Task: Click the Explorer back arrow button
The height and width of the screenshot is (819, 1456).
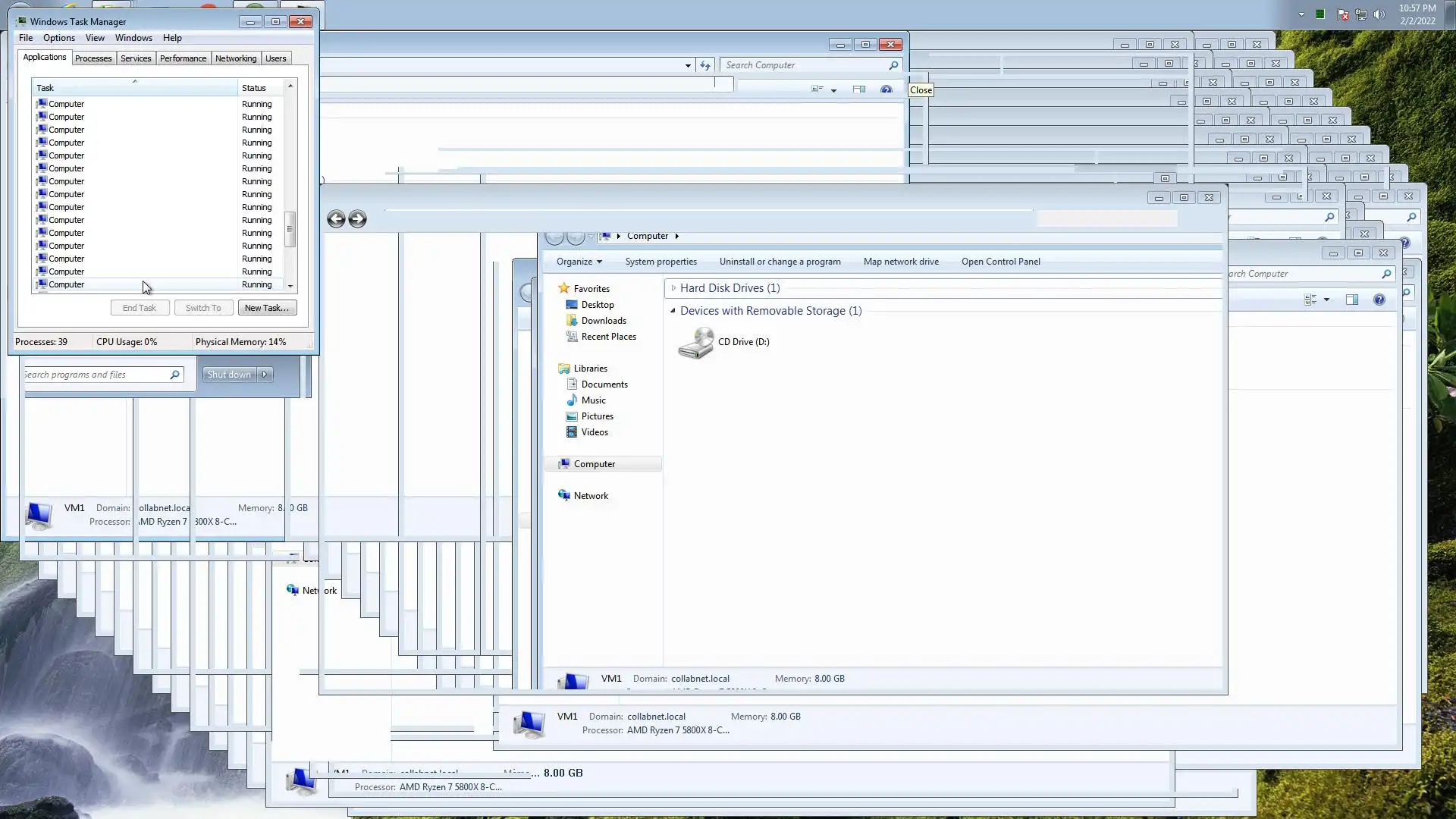Action: (336, 219)
